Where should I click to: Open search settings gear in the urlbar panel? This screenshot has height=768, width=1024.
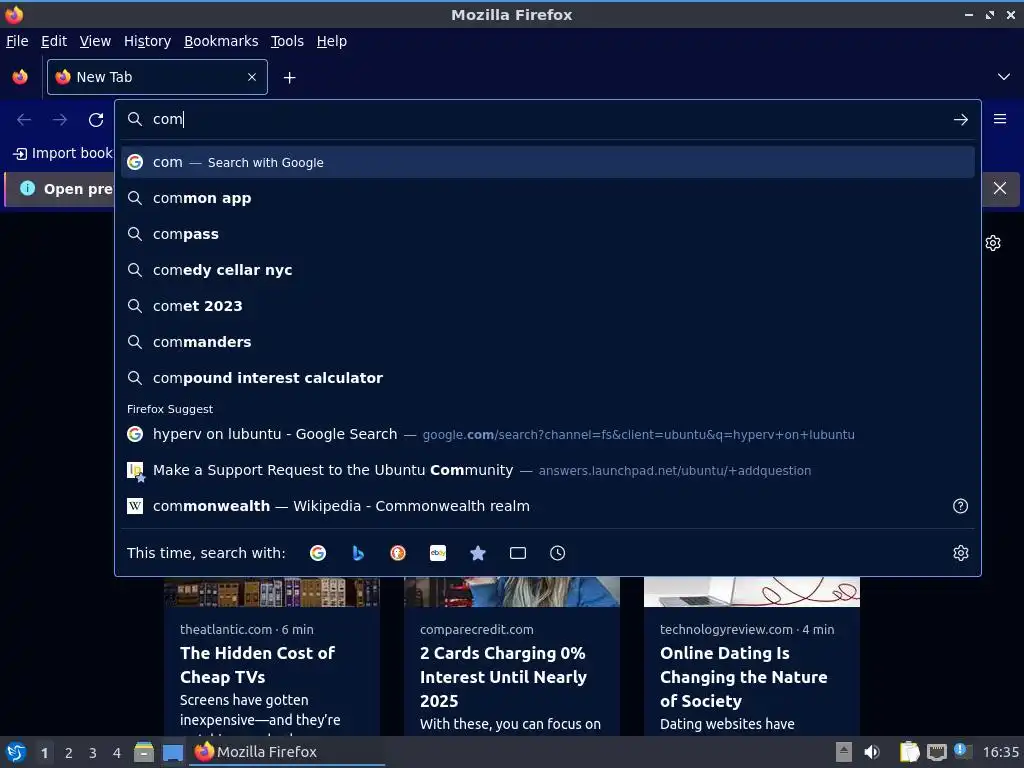coord(961,553)
